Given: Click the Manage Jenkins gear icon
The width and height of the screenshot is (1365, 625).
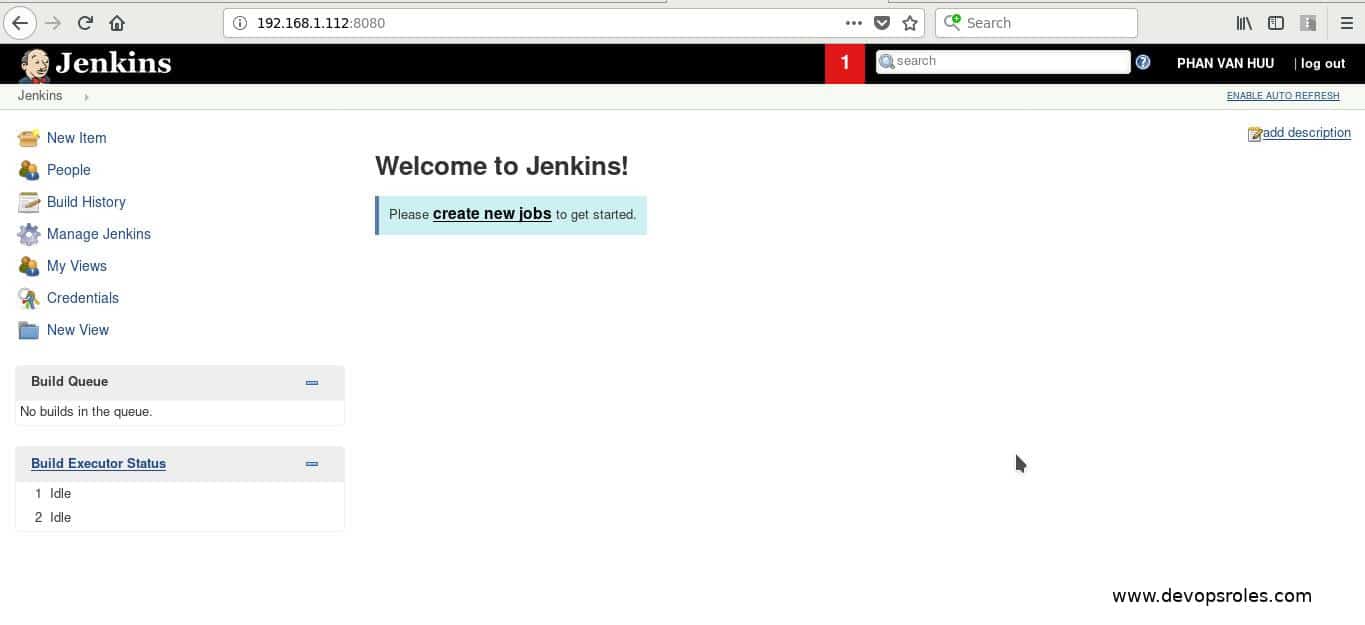Looking at the screenshot, I should pyautogui.click(x=29, y=234).
